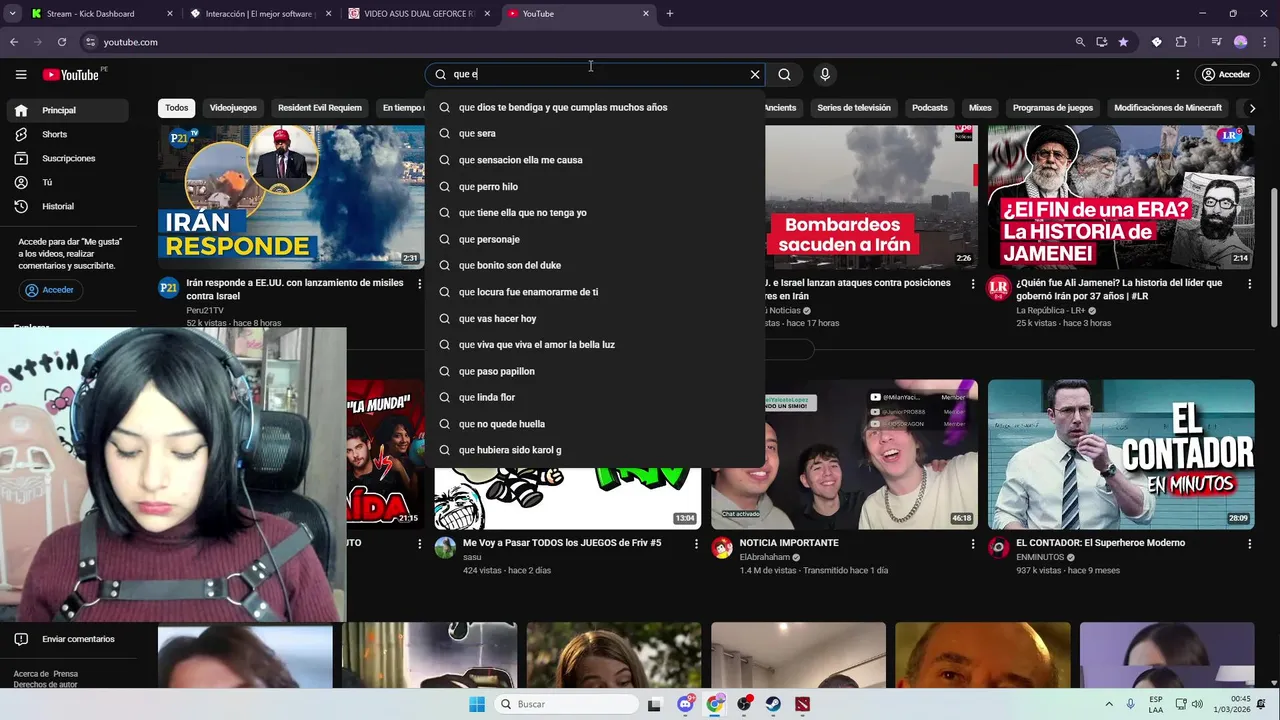Open the browser extensions puzzle icon
The height and width of the screenshot is (720, 1280).
1181,42
